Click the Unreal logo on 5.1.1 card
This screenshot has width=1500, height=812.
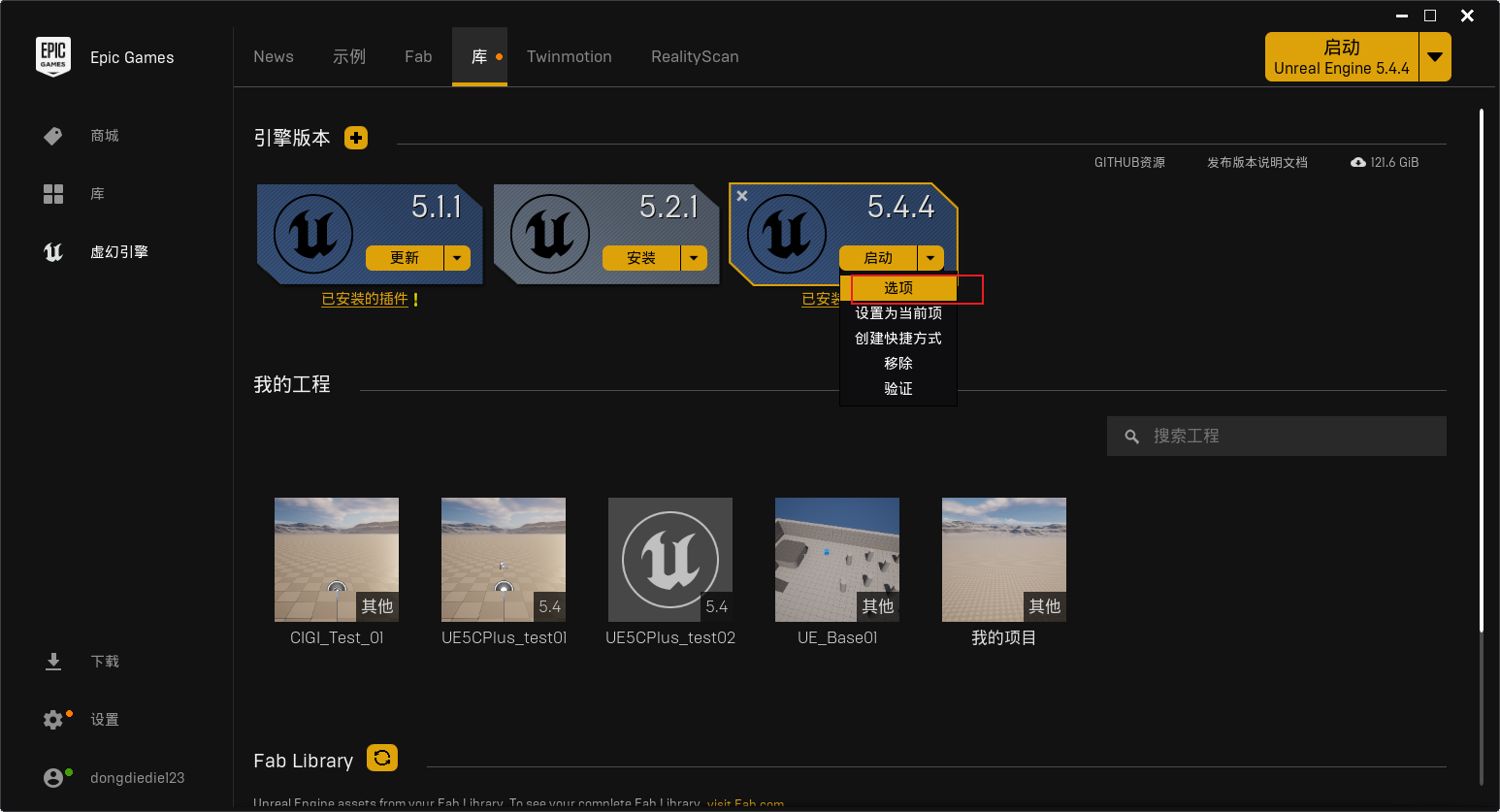pyautogui.click(x=313, y=234)
